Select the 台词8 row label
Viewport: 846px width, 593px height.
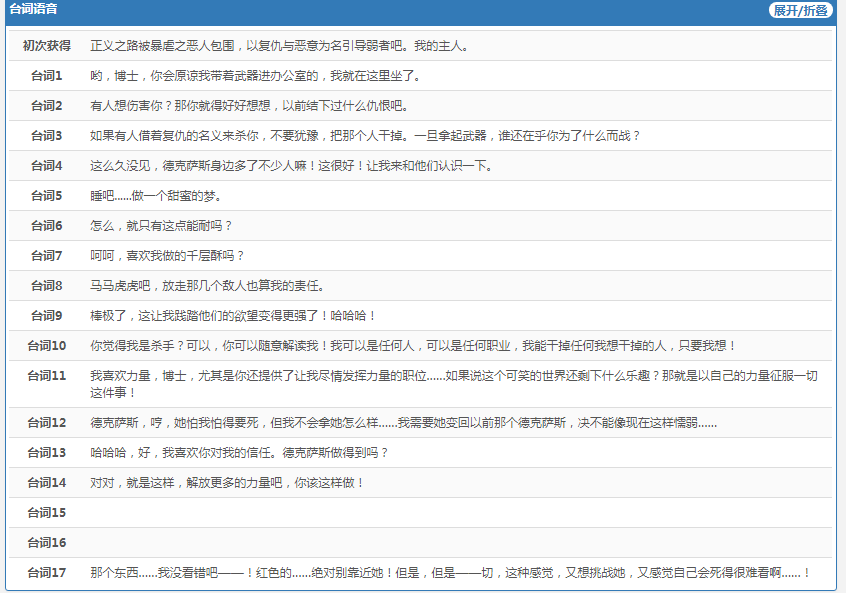46,286
